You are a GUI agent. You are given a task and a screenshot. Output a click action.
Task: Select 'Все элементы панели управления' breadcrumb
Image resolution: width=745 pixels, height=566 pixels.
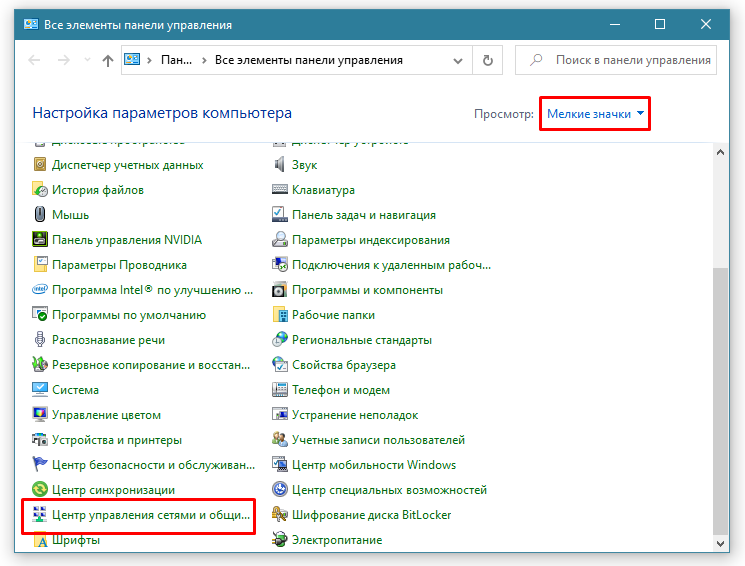pyautogui.click(x=308, y=60)
